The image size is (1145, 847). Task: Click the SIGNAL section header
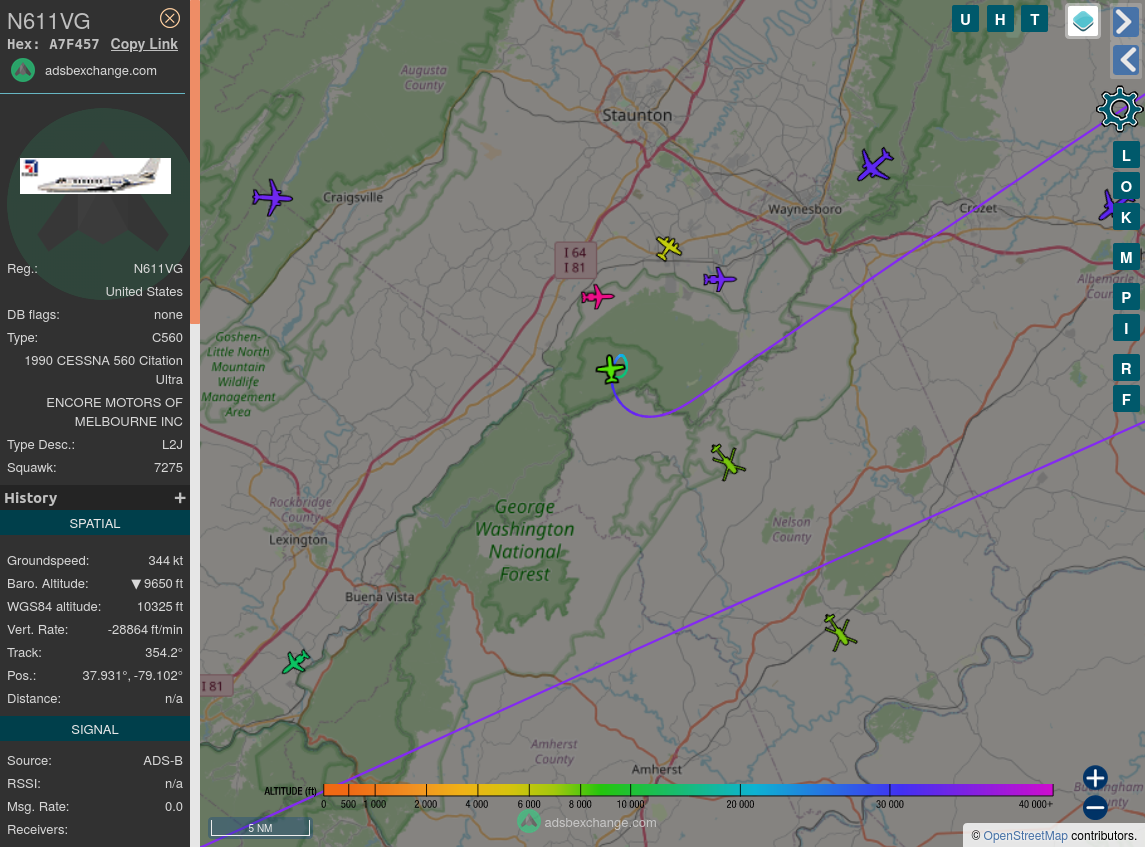coord(95,729)
